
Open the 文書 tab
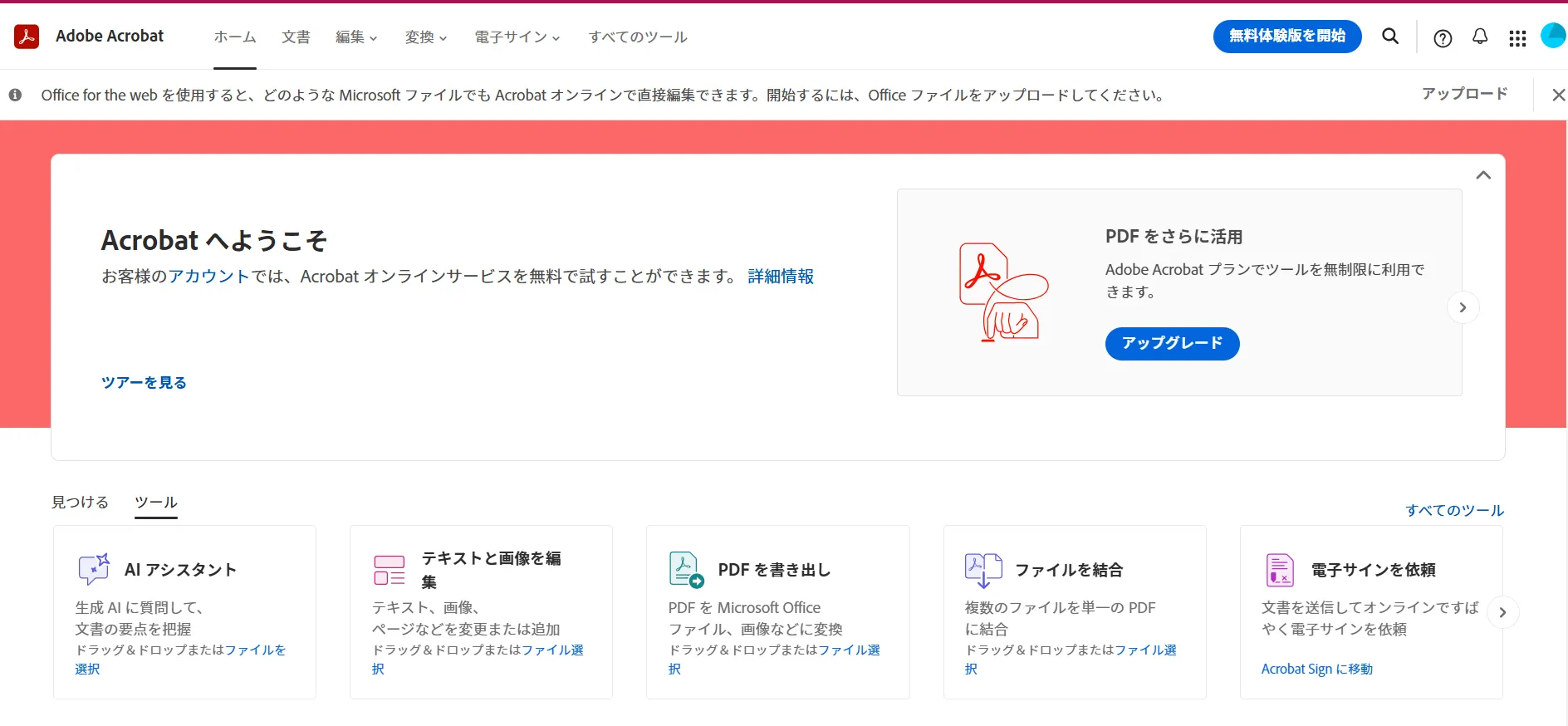[x=296, y=37]
